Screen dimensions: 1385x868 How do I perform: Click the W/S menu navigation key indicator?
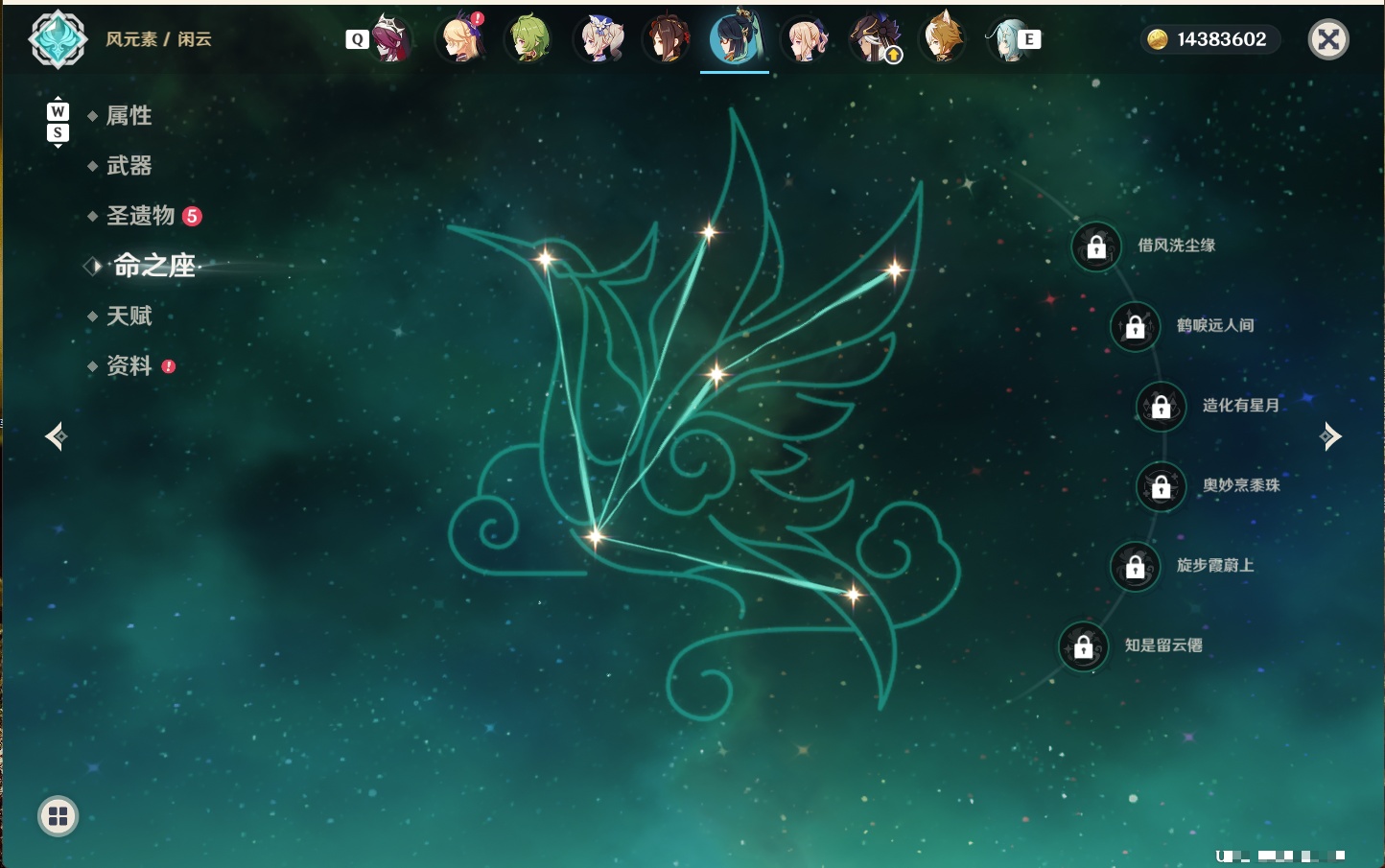click(58, 122)
